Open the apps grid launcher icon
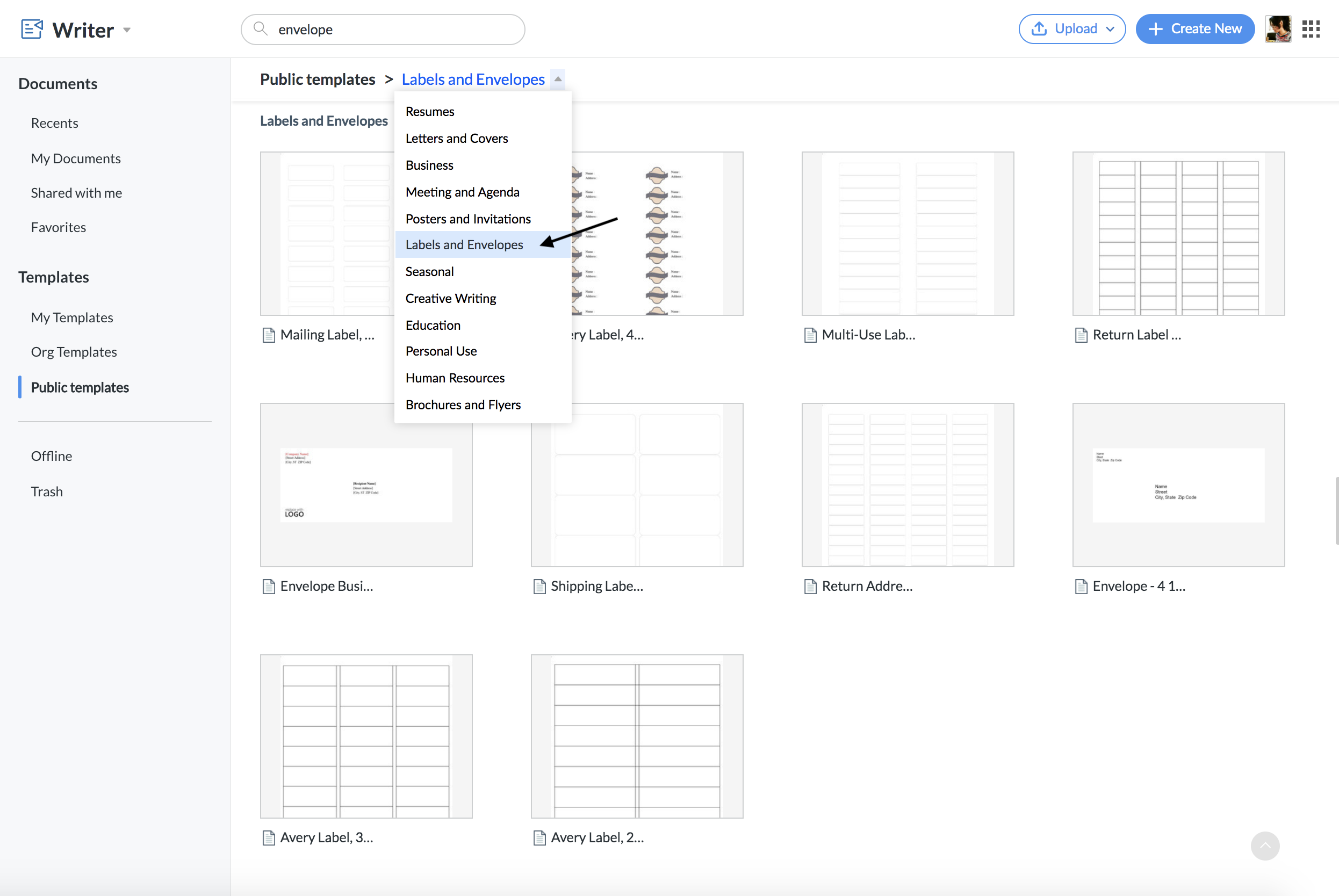The height and width of the screenshot is (896, 1339). pos(1311,29)
